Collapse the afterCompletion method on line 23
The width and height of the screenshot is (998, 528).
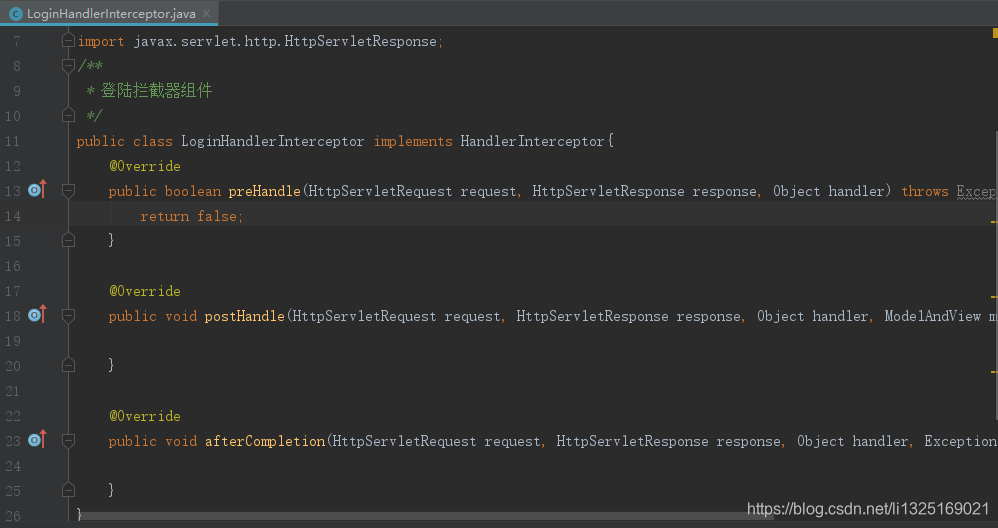click(68, 440)
